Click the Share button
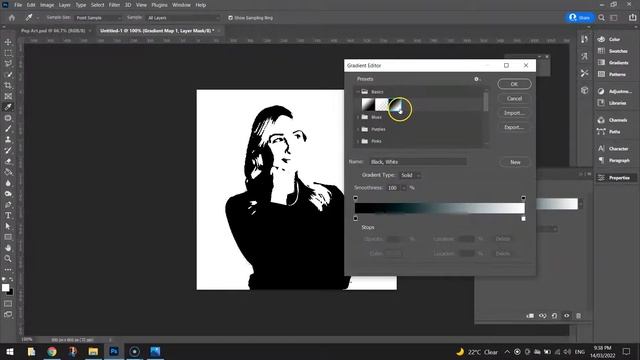Image resolution: width=640 pixels, height=360 pixels. click(x=580, y=18)
